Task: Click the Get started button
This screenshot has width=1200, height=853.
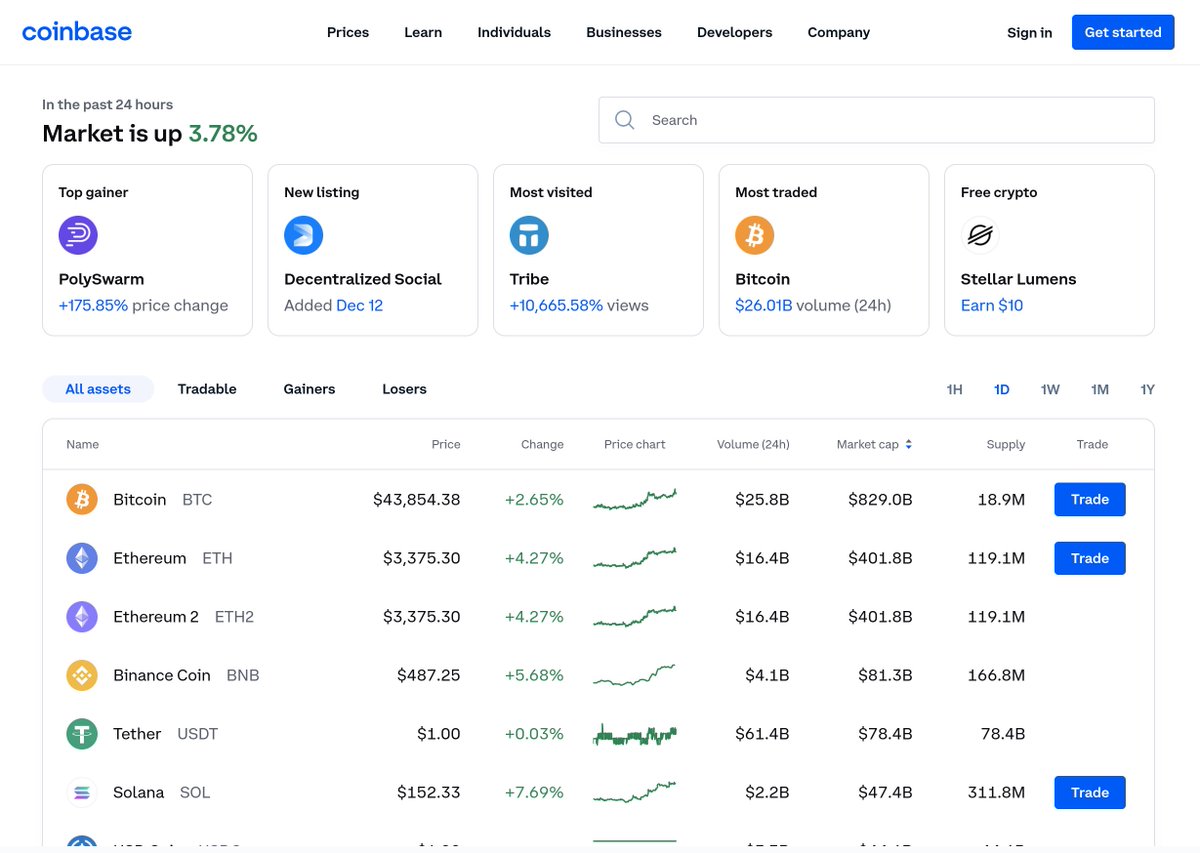Action: tap(1122, 31)
